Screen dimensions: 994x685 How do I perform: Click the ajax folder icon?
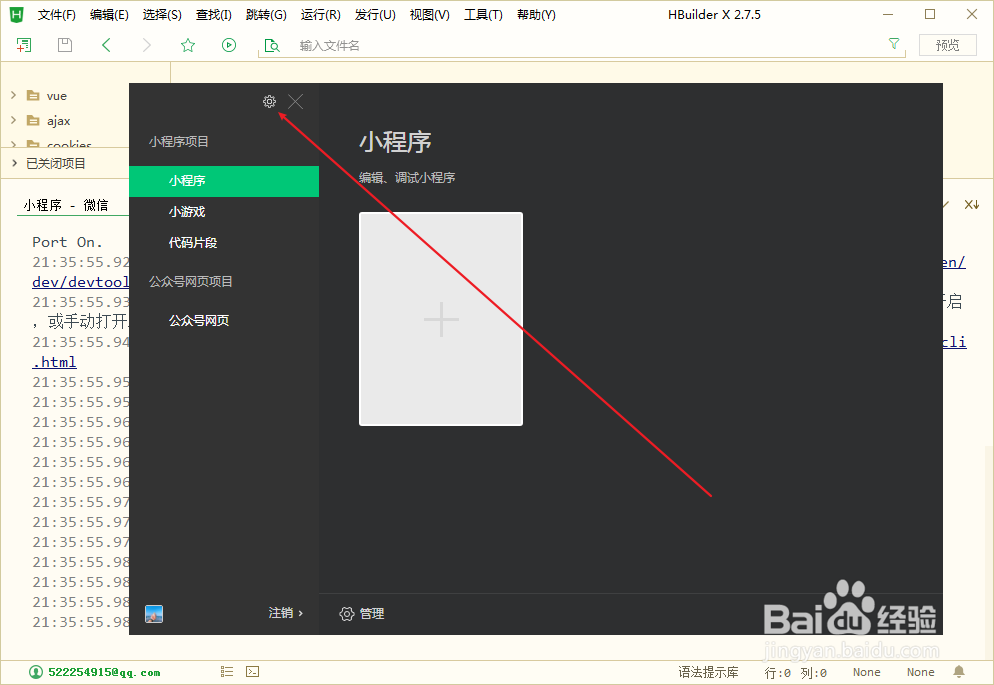33,120
